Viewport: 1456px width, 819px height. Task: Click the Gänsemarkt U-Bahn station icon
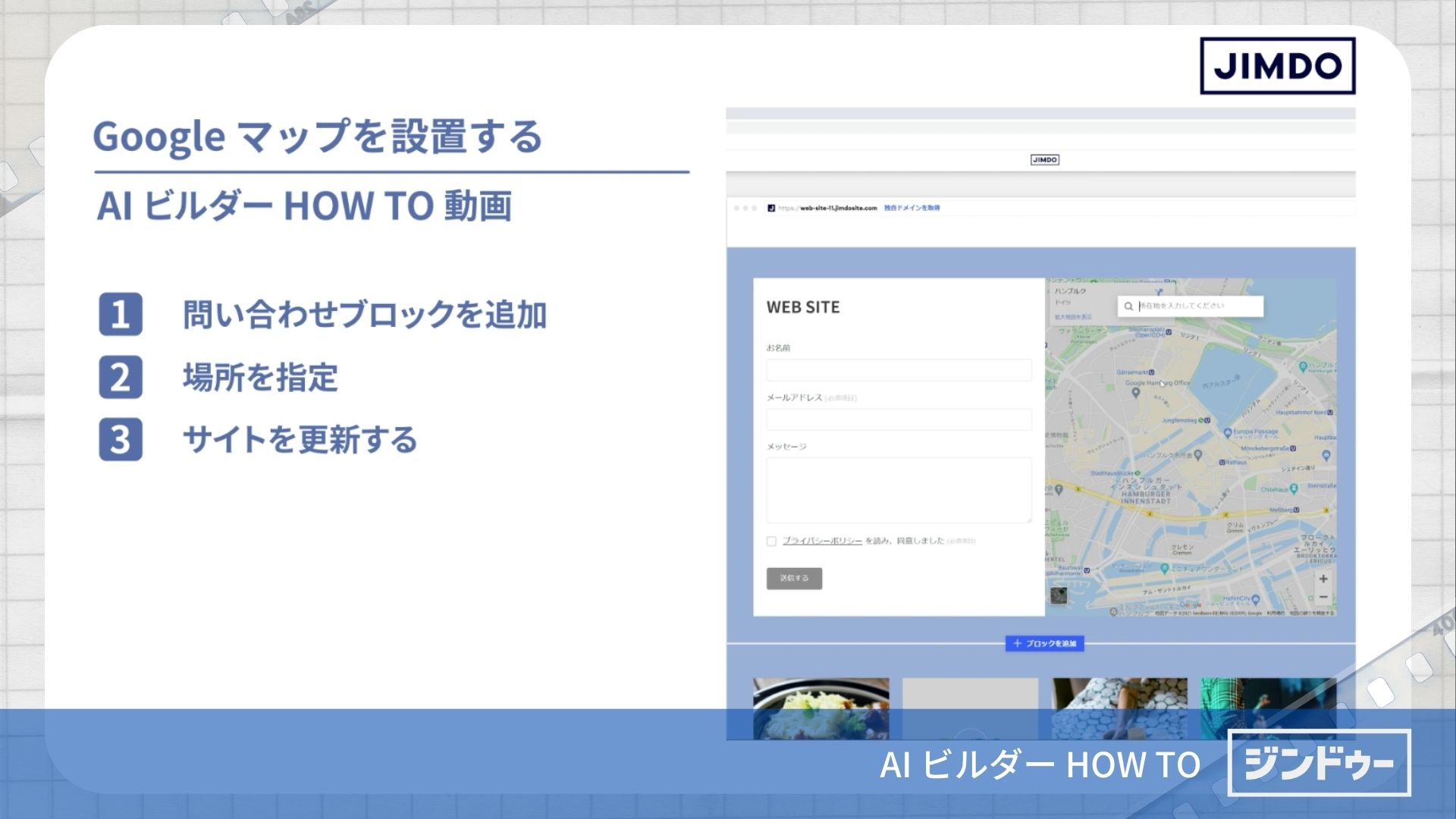[1152, 372]
